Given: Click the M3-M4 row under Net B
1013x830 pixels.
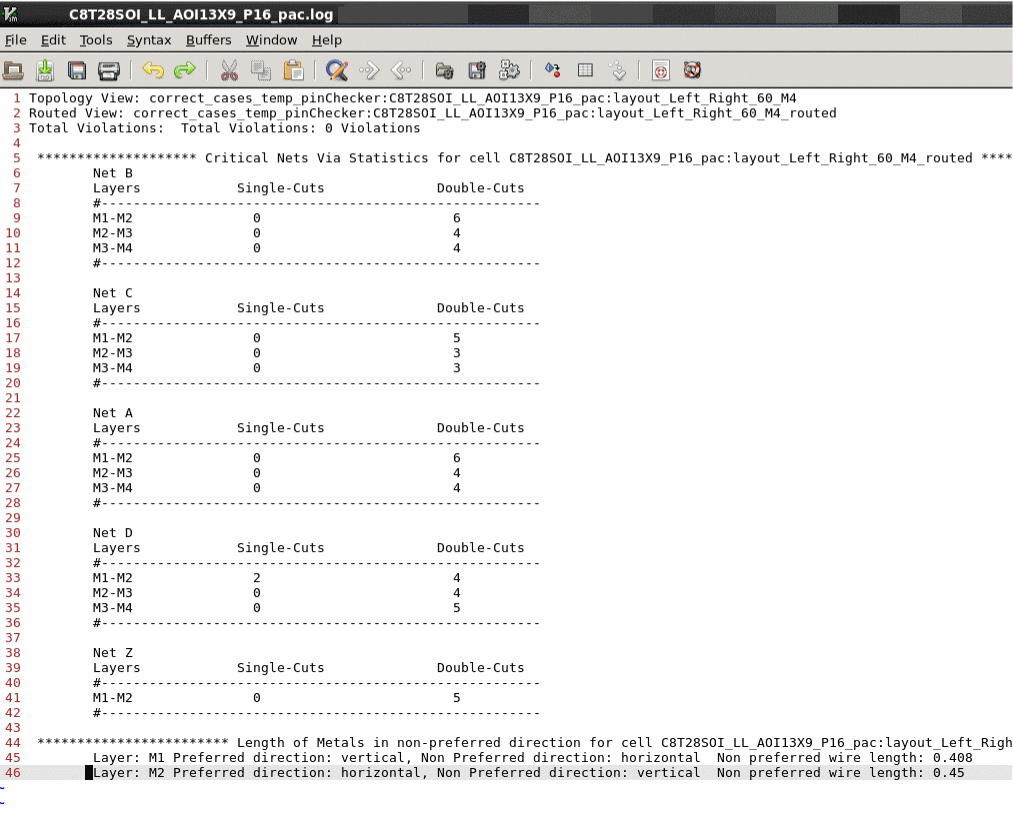Looking at the screenshot, I should pos(277,248).
